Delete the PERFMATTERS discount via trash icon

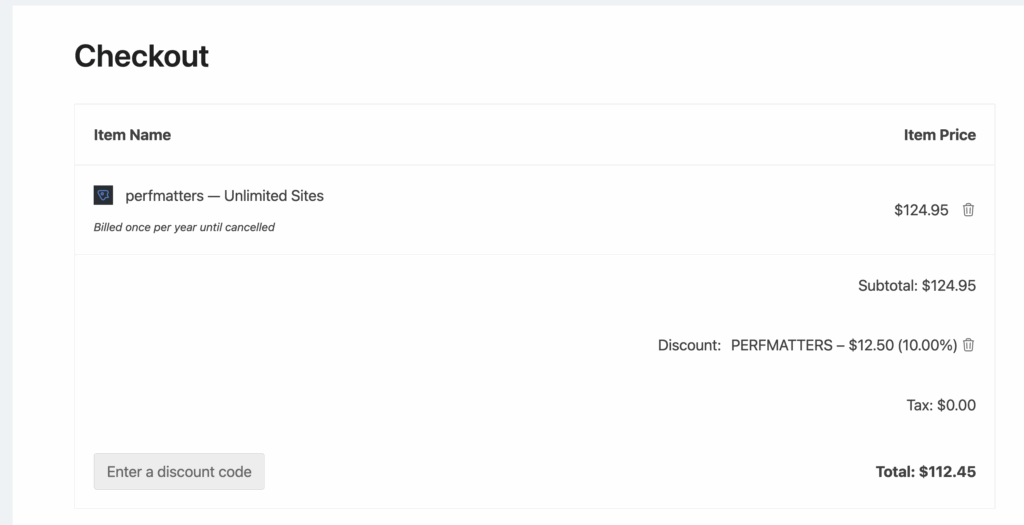point(968,345)
